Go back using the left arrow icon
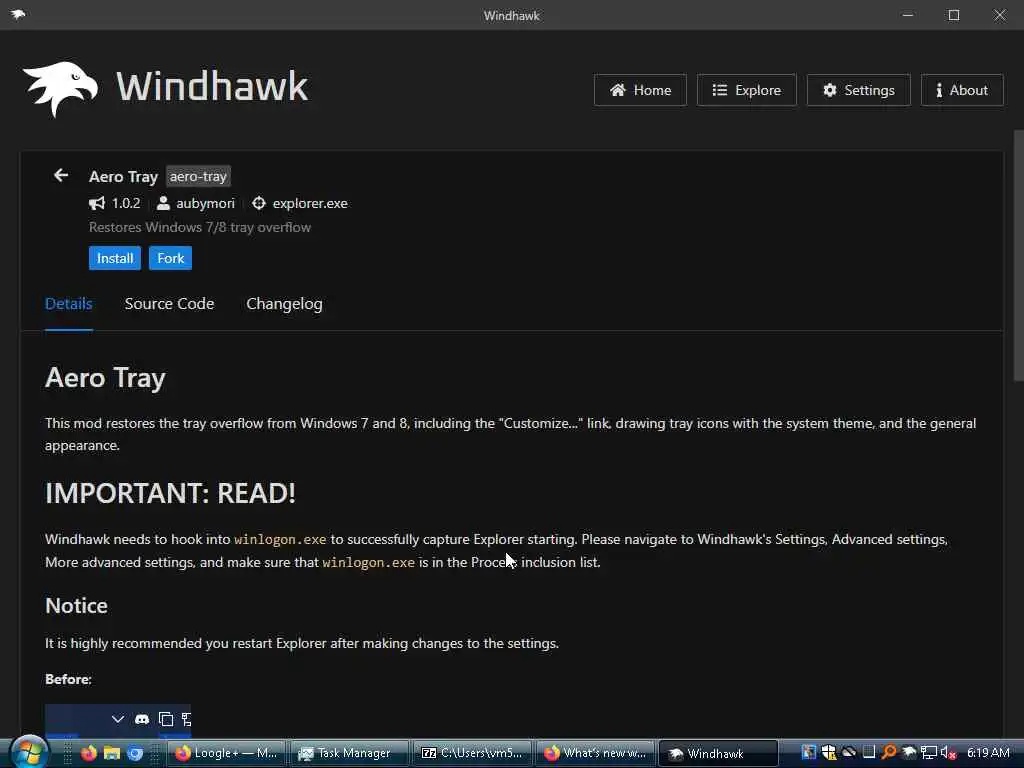1024x768 pixels. (x=61, y=175)
